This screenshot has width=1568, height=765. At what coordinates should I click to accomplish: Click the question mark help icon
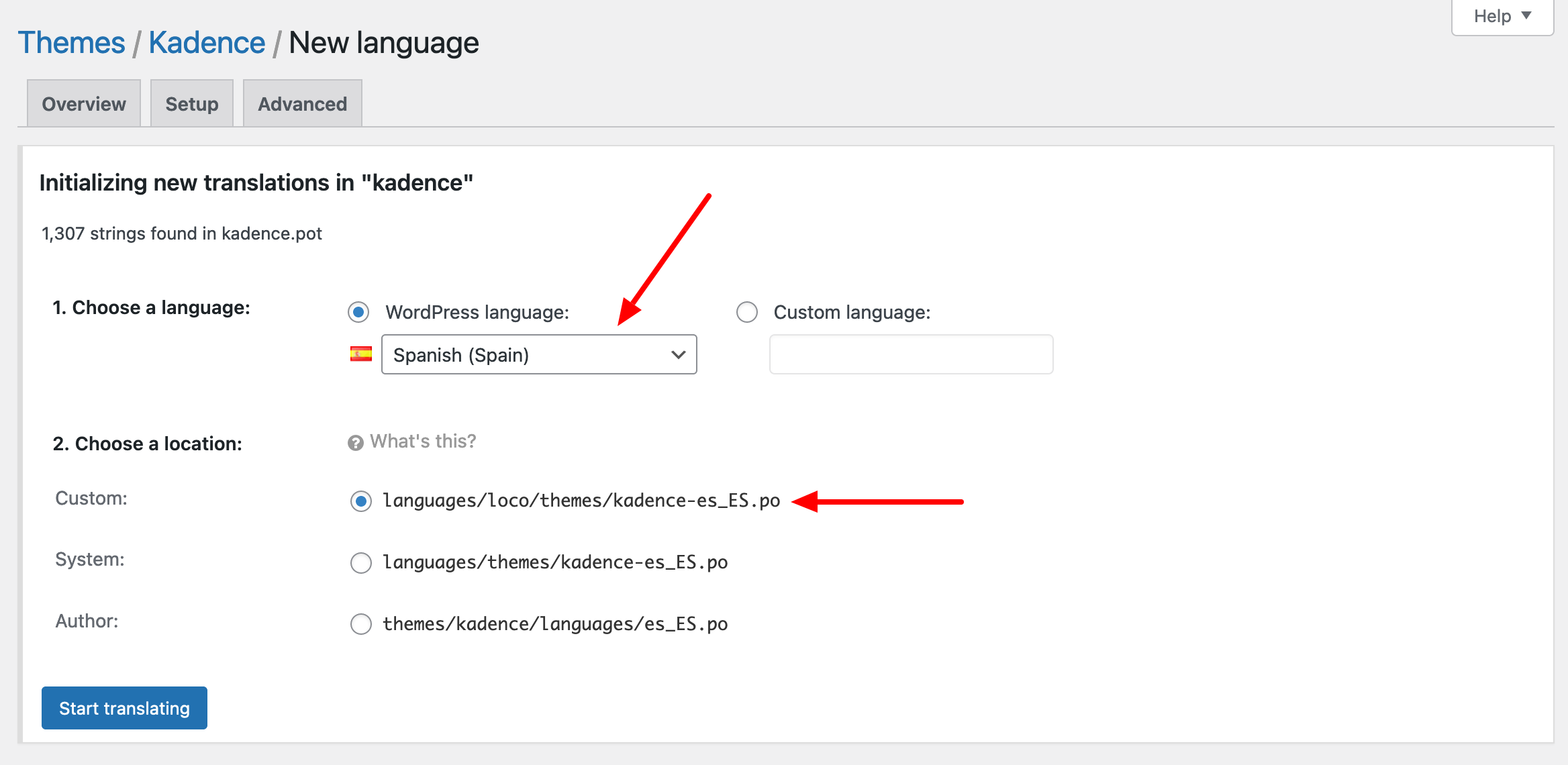(356, 443)
